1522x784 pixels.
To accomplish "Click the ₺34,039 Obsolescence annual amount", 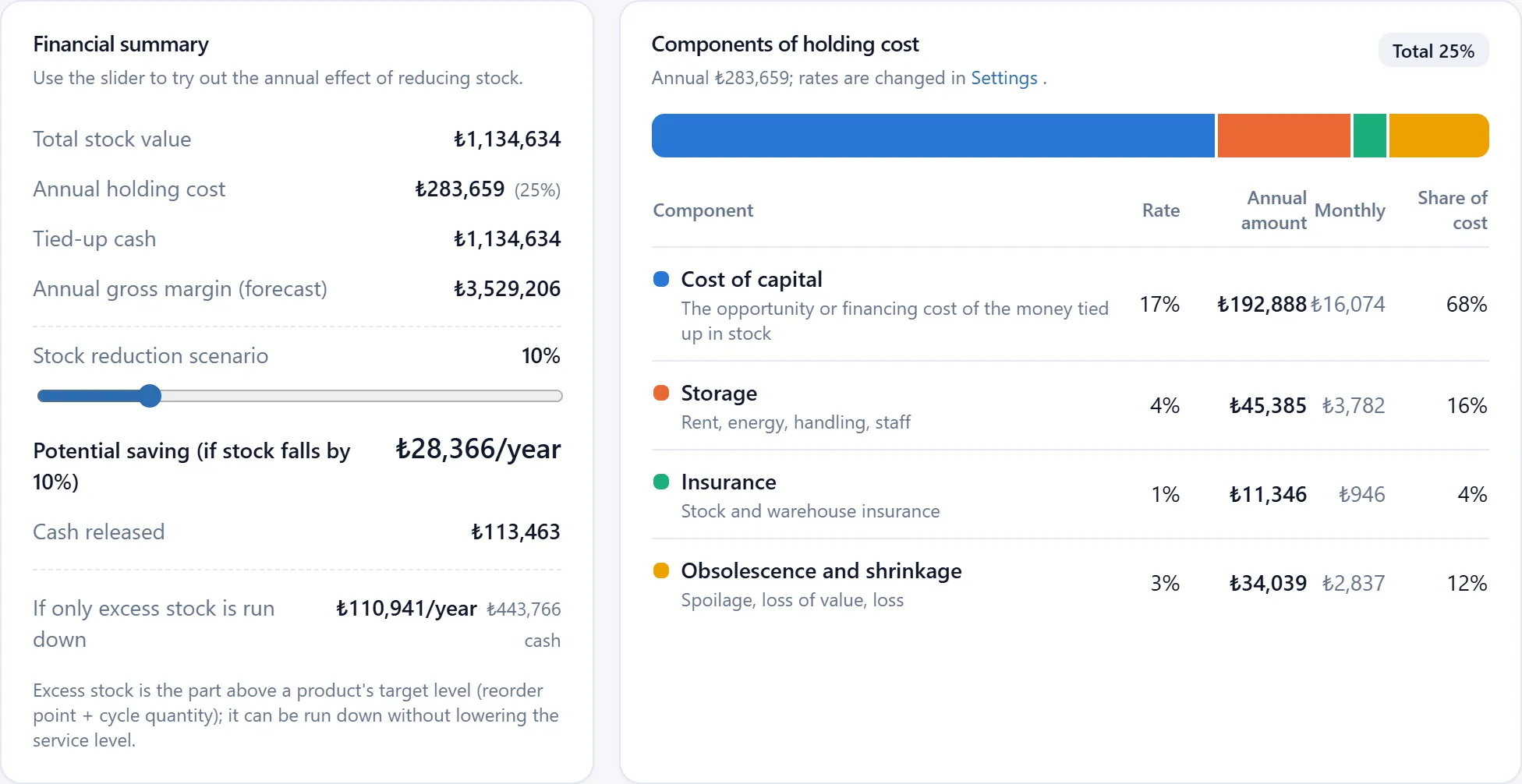I will tap(1268, 583).
